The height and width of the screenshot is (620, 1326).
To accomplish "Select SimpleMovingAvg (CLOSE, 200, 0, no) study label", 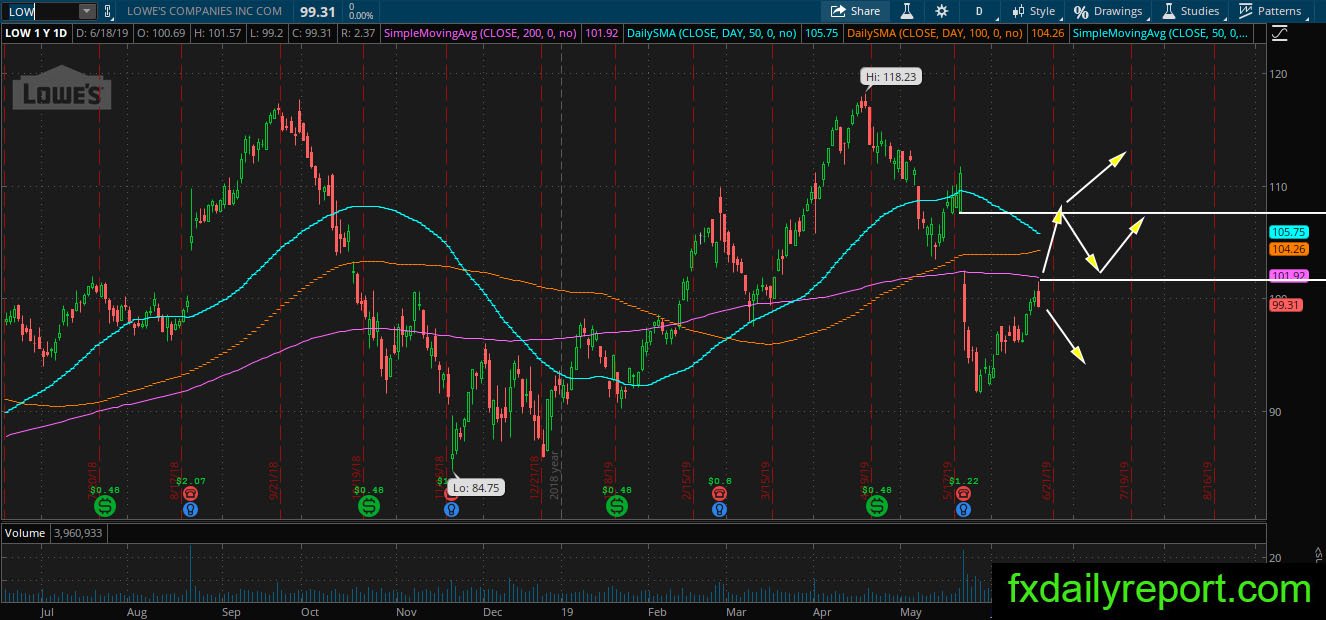I will coord(480,33).
